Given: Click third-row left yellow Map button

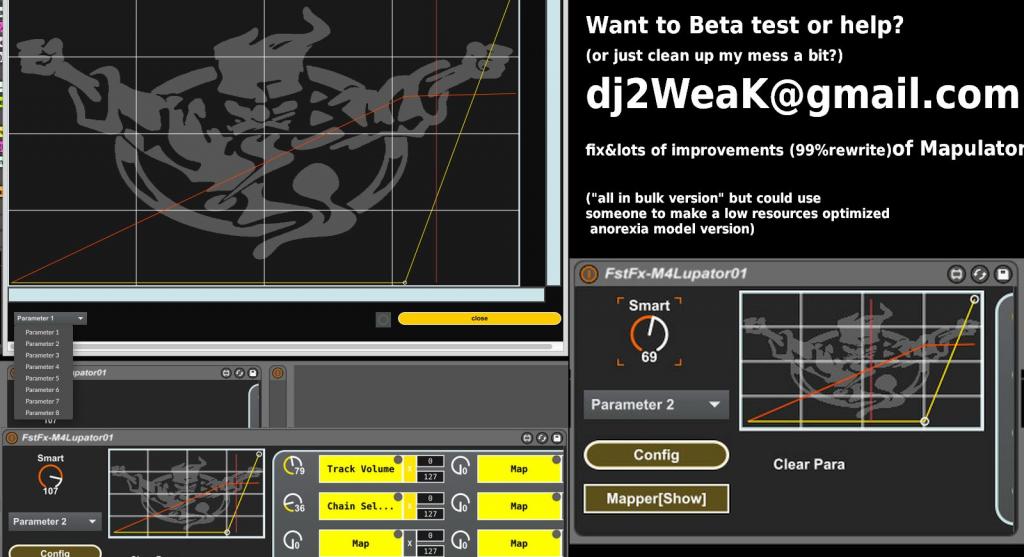Looking at the screenshot, I should pos(360,543).
